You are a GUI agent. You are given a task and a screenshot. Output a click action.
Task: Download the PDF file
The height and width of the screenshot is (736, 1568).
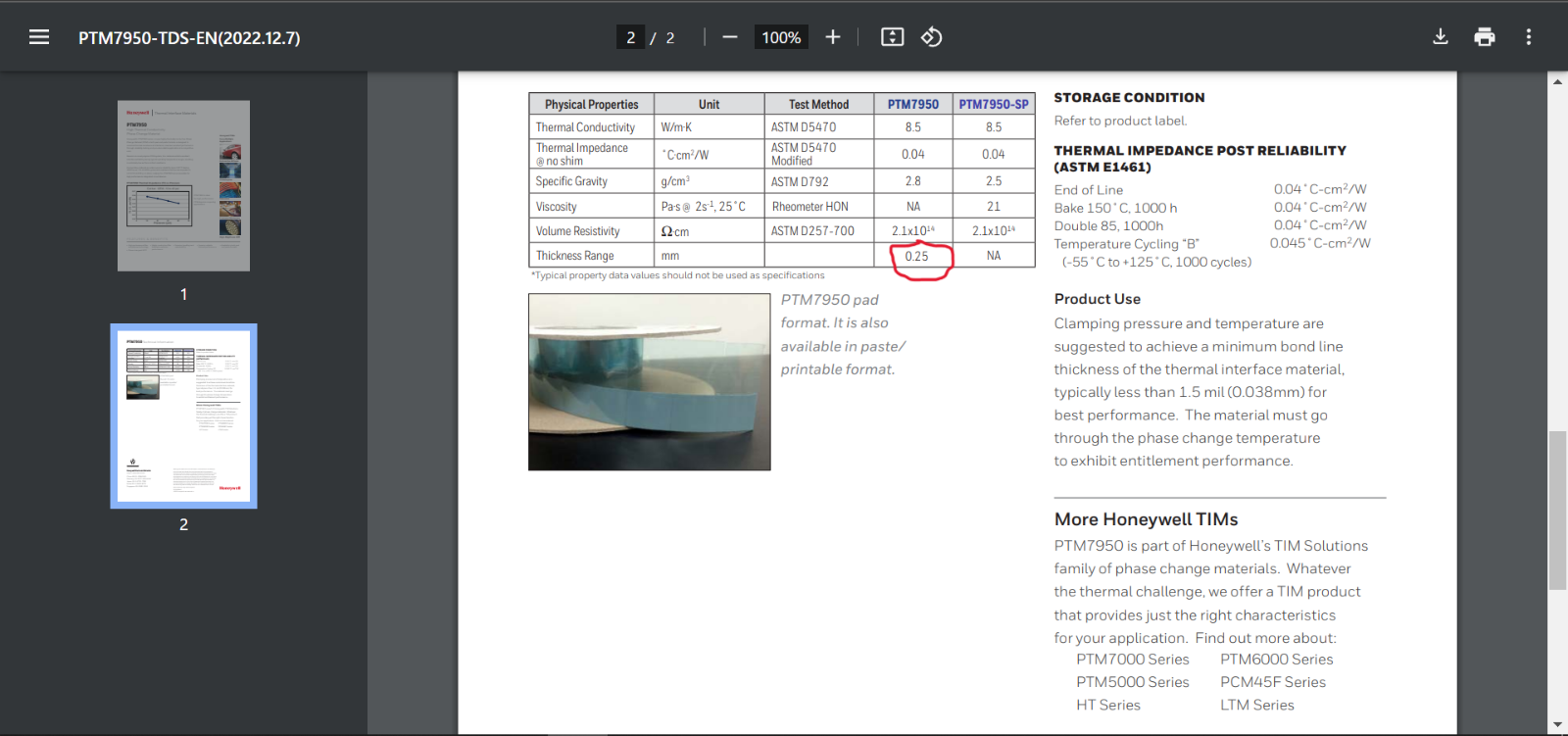click(1441, 37)
